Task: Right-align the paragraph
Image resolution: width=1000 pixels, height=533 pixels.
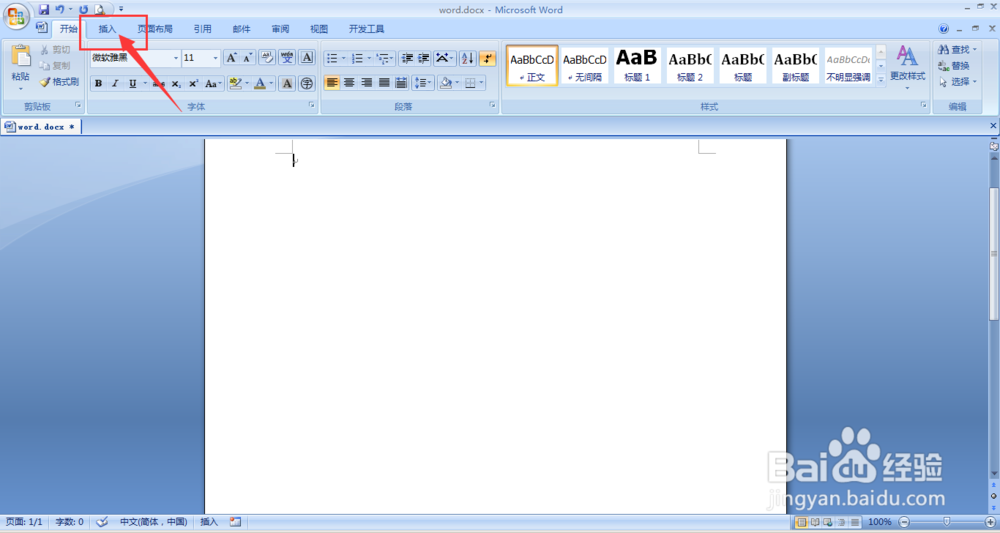Action: click(x=367, y=83)
